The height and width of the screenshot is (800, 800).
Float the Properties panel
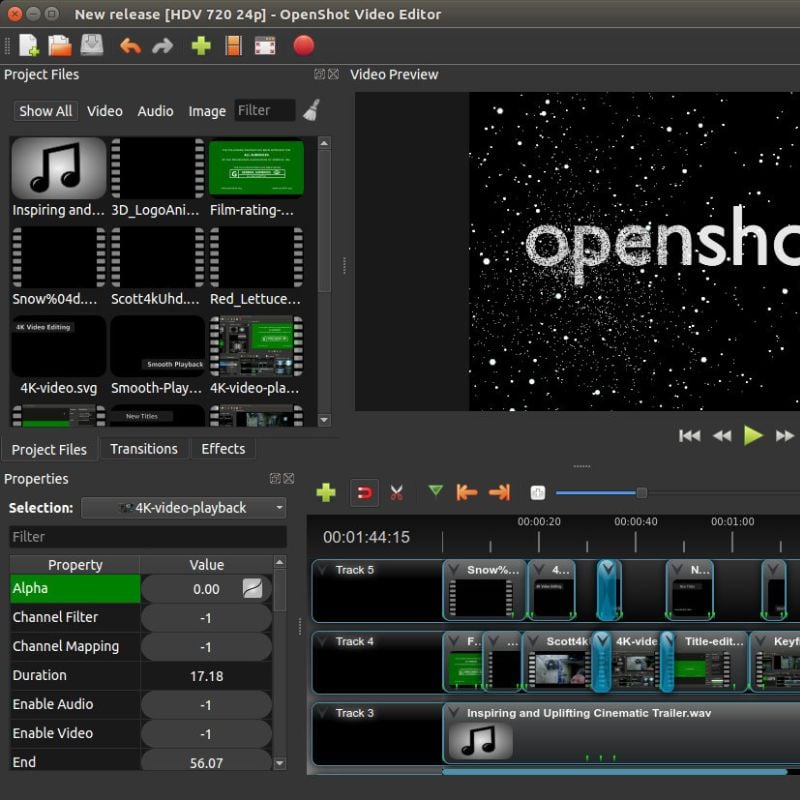[275, 478]
